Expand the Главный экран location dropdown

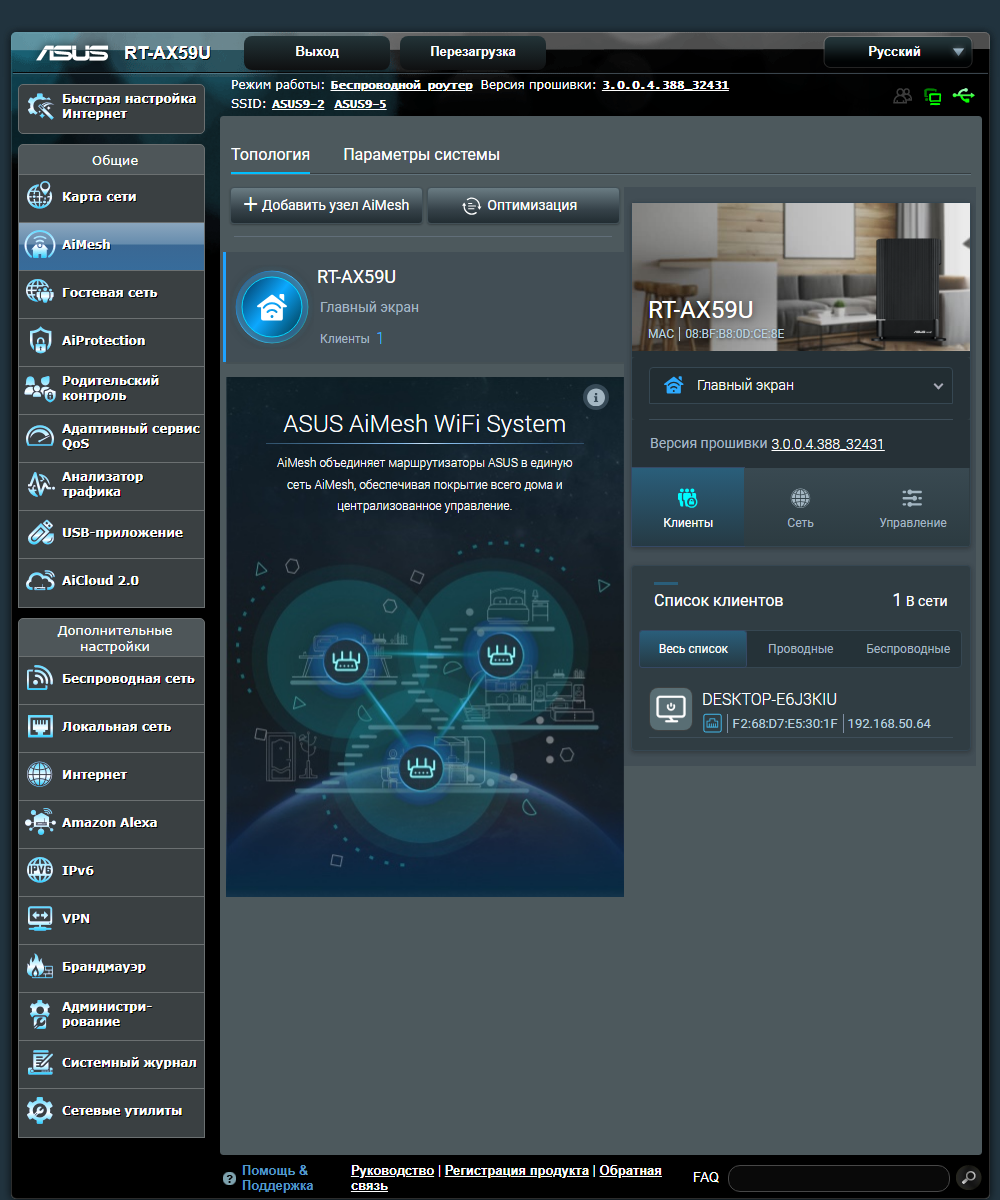click(x=800, y=385)
